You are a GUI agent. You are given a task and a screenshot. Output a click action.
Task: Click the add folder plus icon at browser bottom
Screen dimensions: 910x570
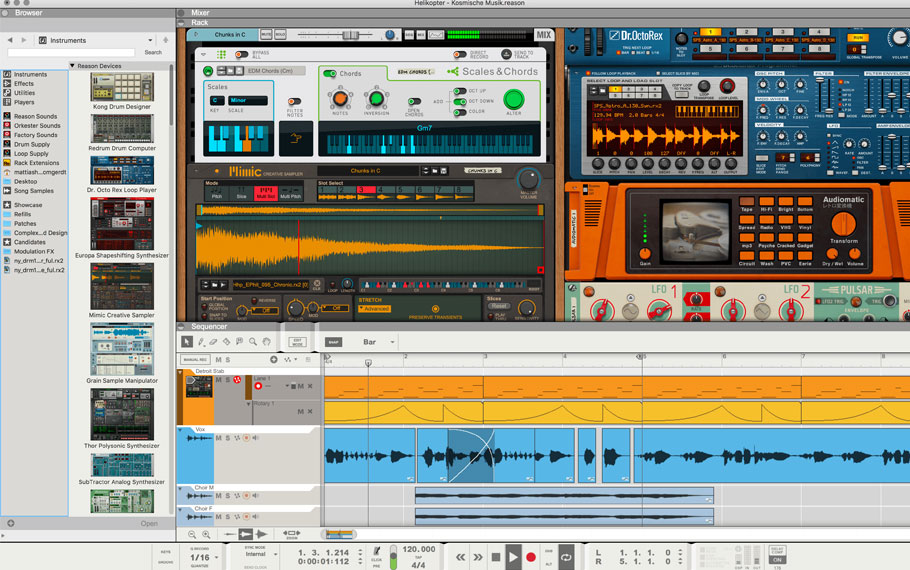pos(10,523)
